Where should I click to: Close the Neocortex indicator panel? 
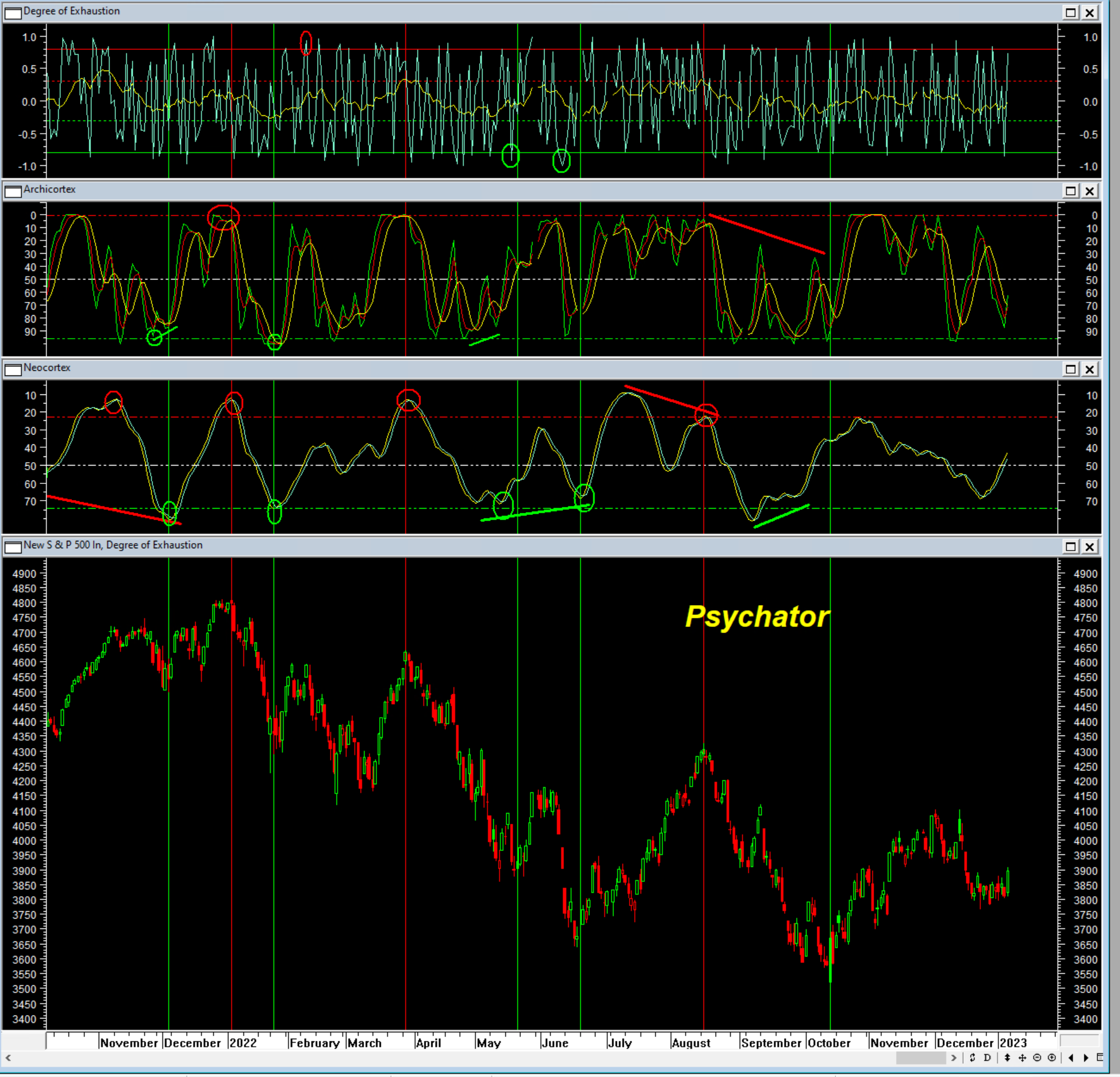point(1090,370)
